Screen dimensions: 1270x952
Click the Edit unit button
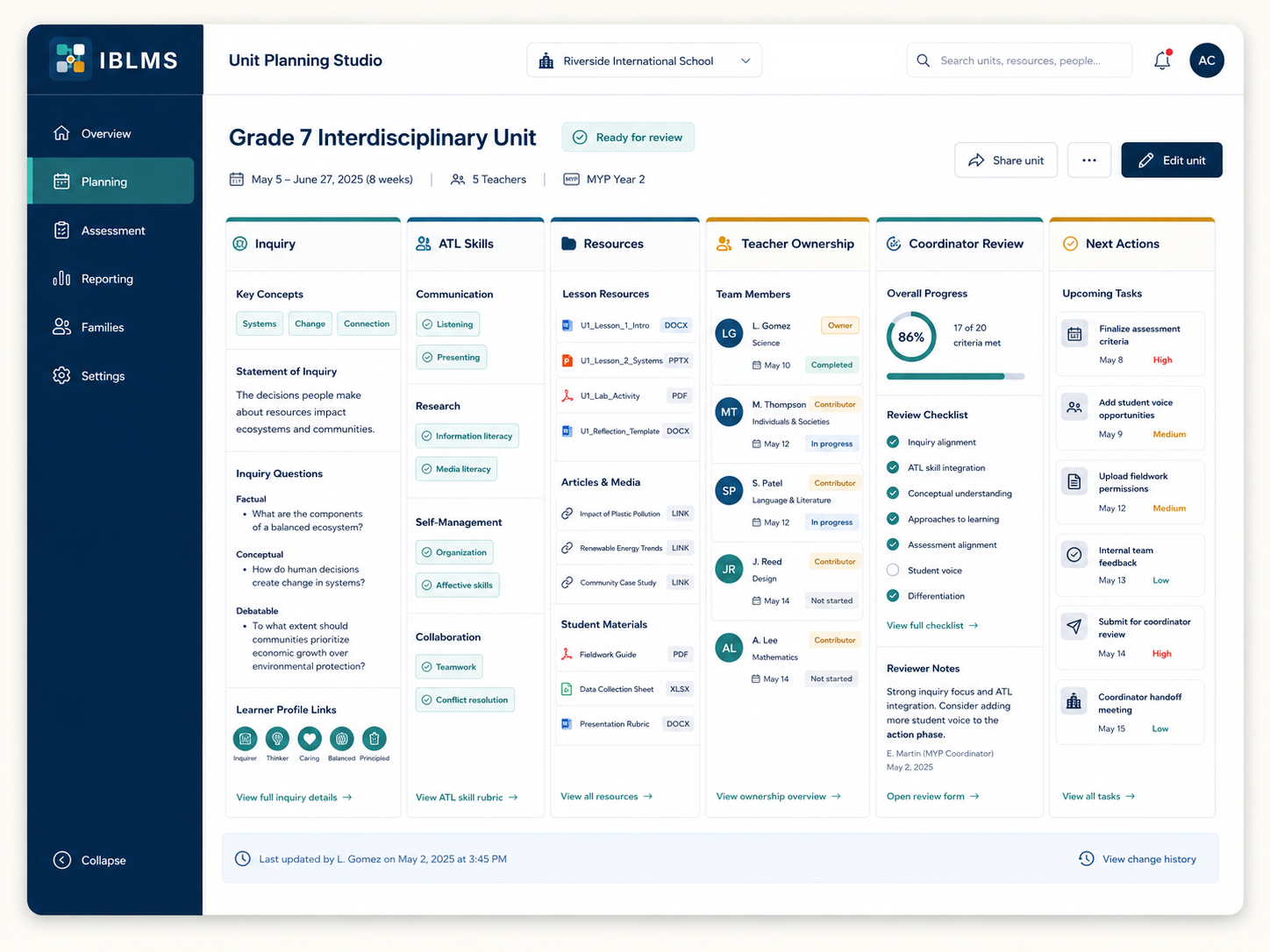tap(1172, 160)
